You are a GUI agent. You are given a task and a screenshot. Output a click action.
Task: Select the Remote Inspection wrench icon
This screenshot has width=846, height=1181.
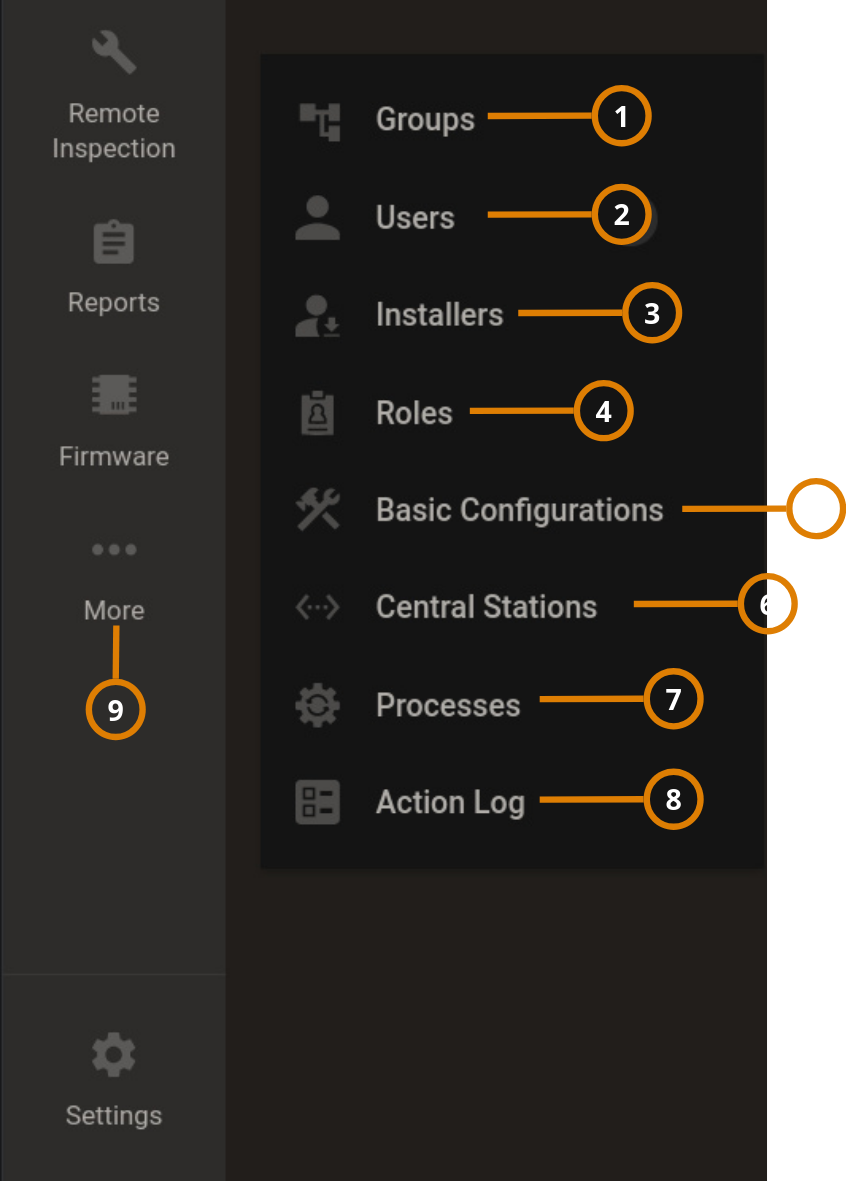click(x=113, y=50)
